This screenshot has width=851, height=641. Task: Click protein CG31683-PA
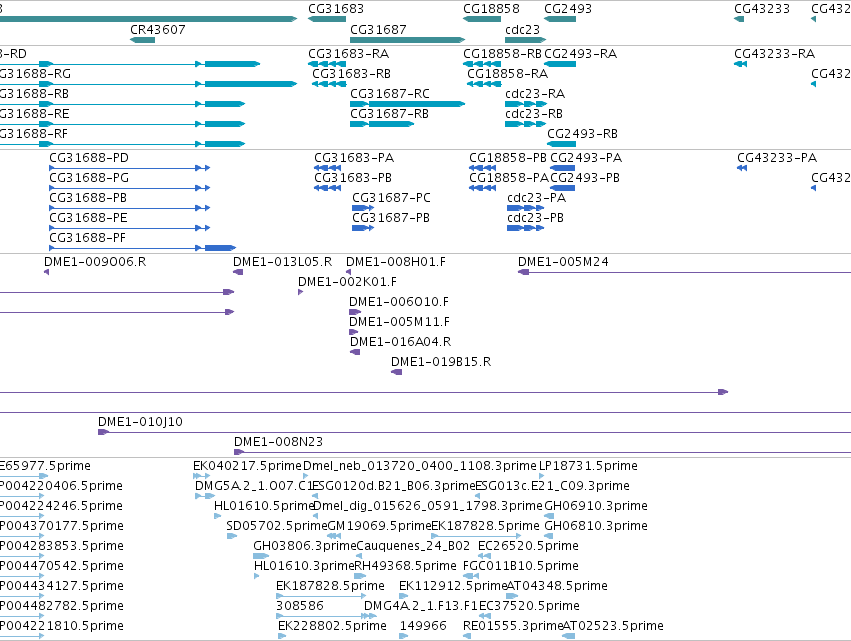354,158
